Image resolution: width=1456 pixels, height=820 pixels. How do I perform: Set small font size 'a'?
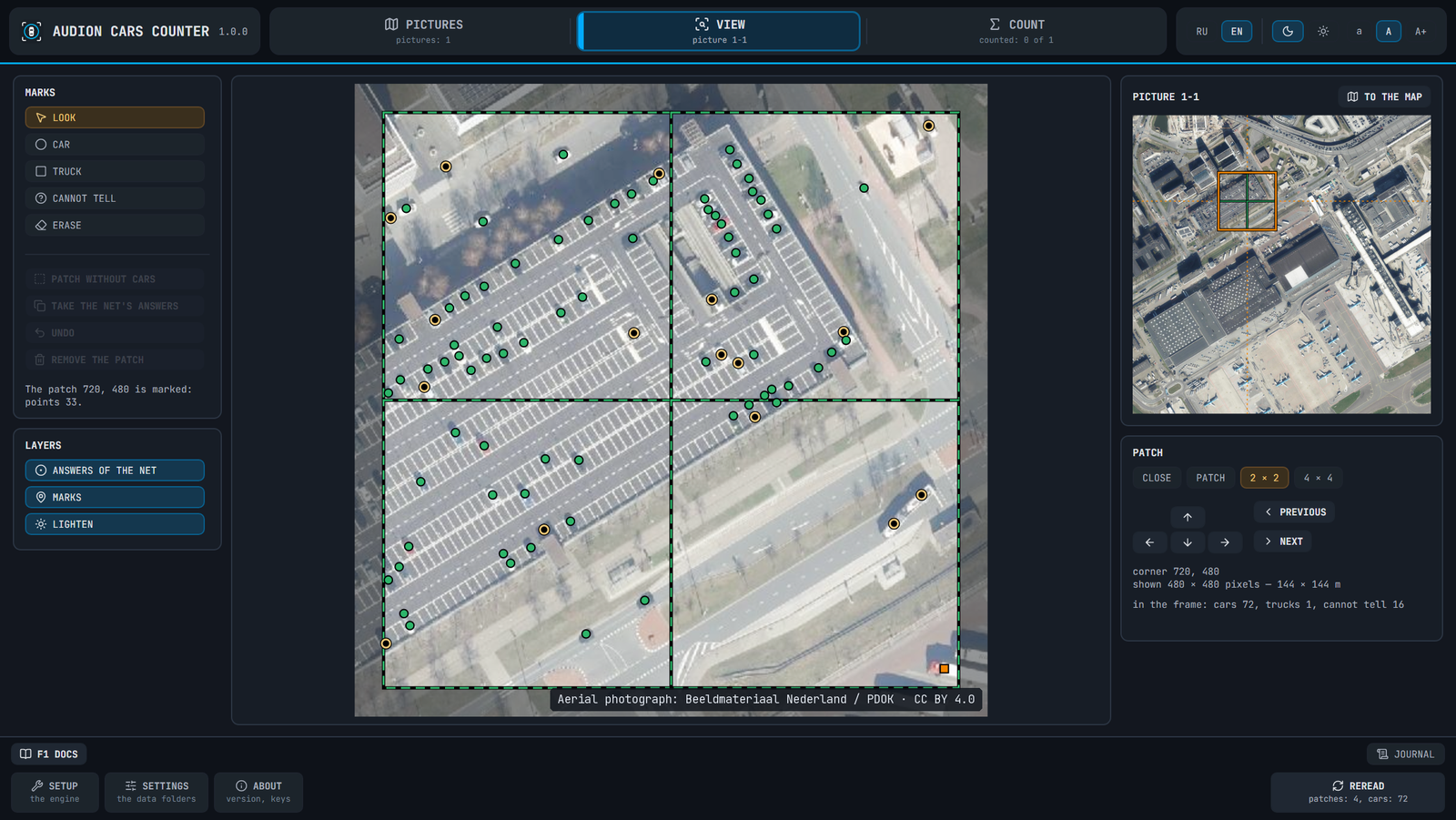click(1359, 31)
